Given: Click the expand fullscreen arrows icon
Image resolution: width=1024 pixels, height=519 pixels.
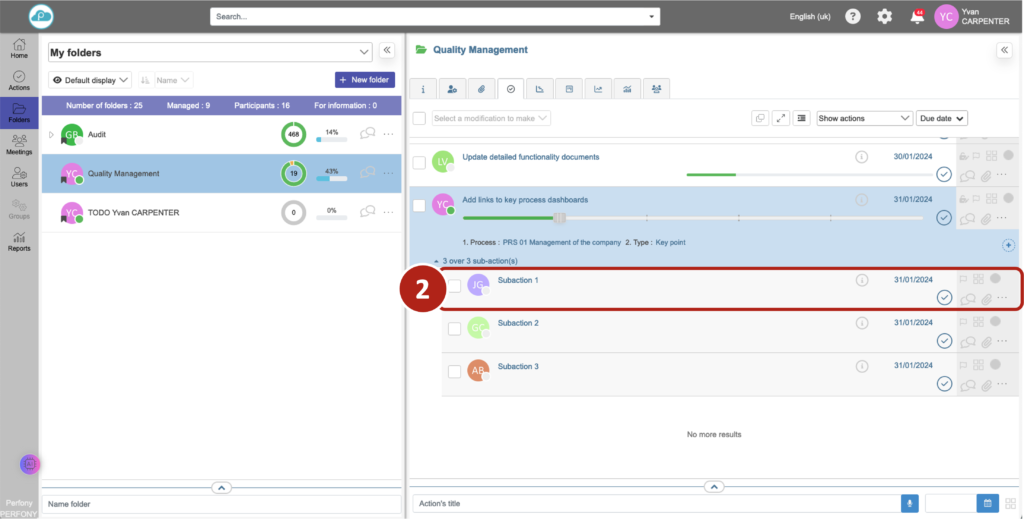Looking at the screenshot, I should pos(781,118).
